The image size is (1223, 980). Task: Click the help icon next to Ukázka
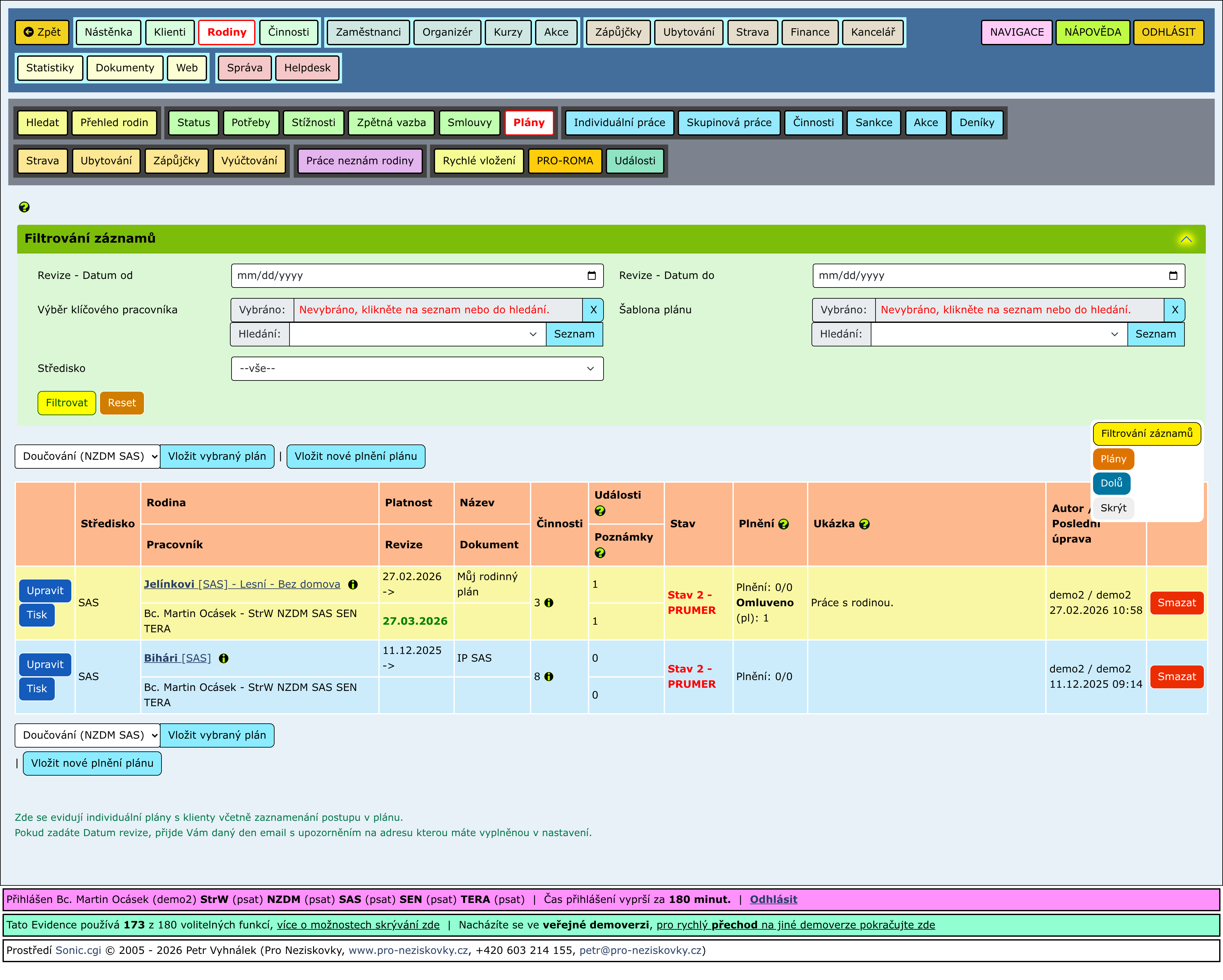(x=864, y=524)
